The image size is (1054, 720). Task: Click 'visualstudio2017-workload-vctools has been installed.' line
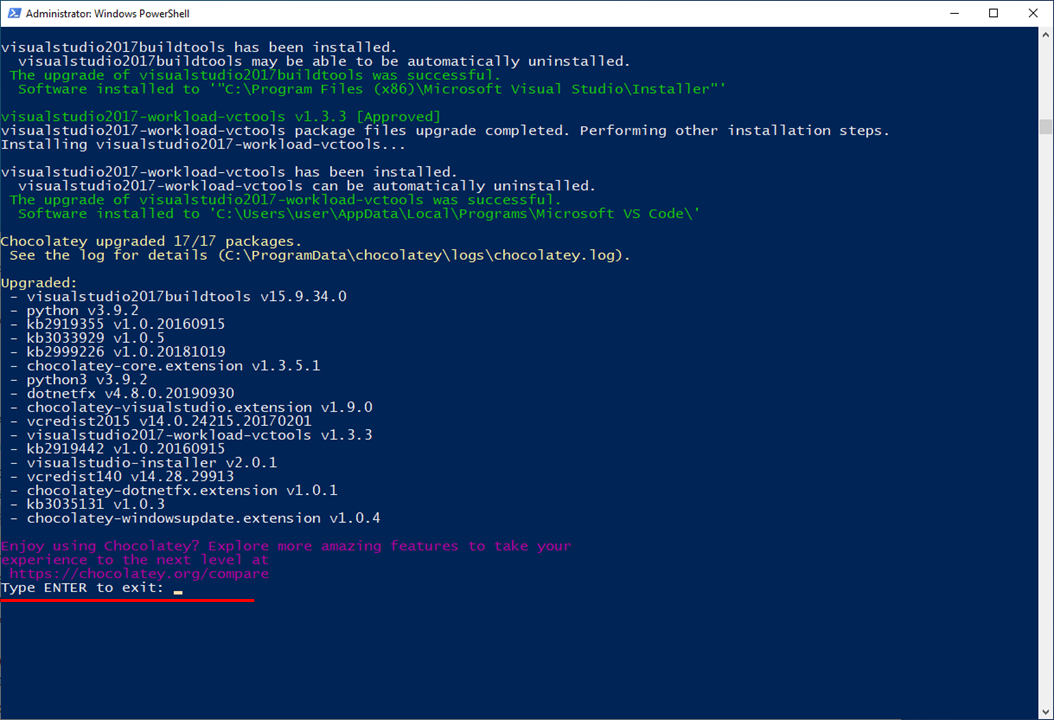(229, 172)
